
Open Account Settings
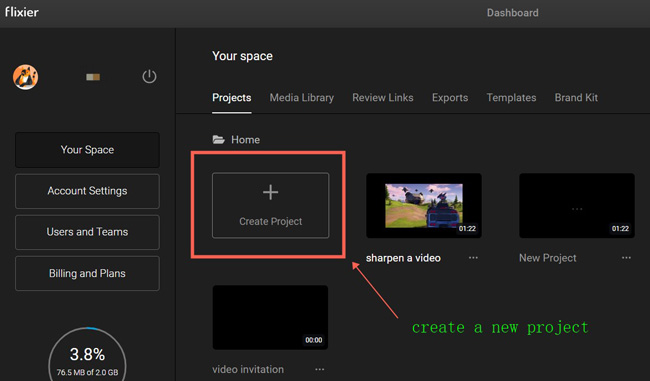pos(87,191)
